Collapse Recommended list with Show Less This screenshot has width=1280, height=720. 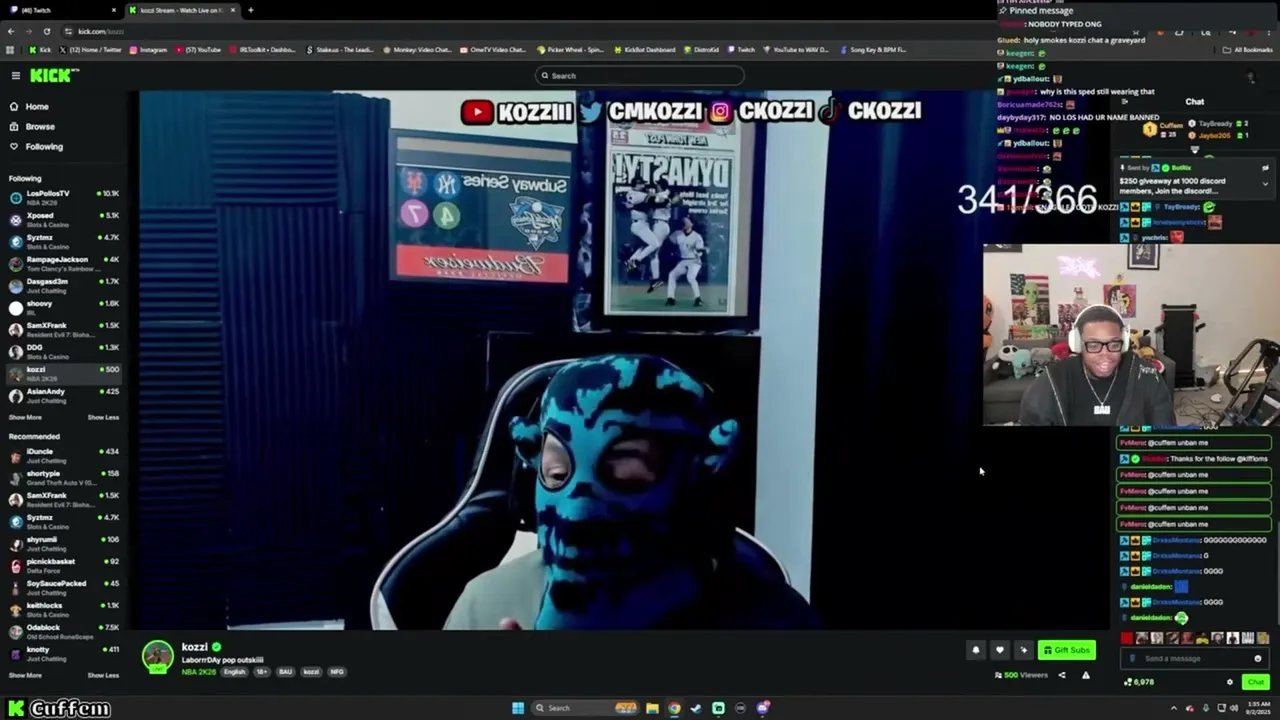click(x=103, y=675)
